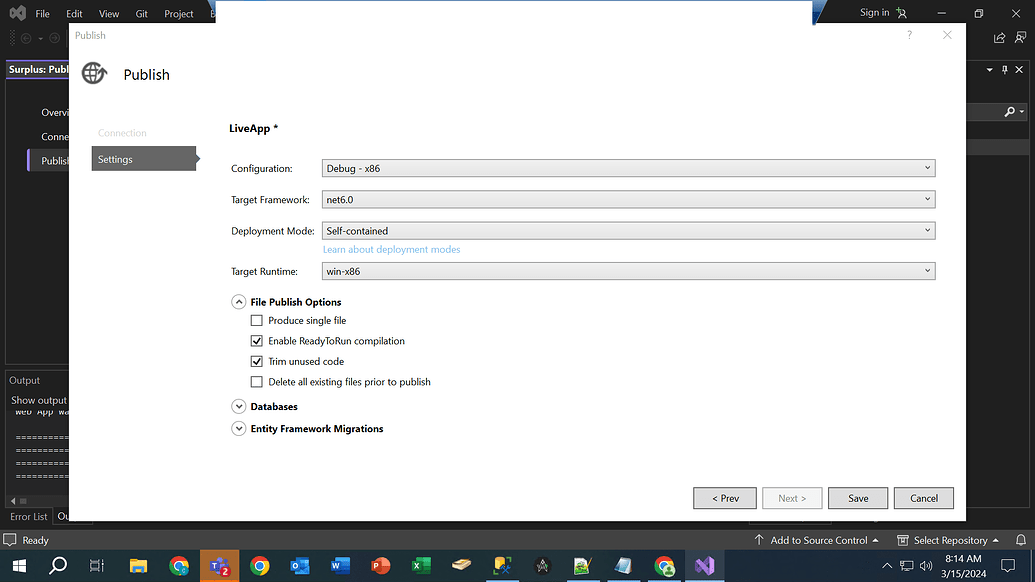Expand the Databases section
The width and height of the screenshot is (1035, 582).
tap(238, 406)
